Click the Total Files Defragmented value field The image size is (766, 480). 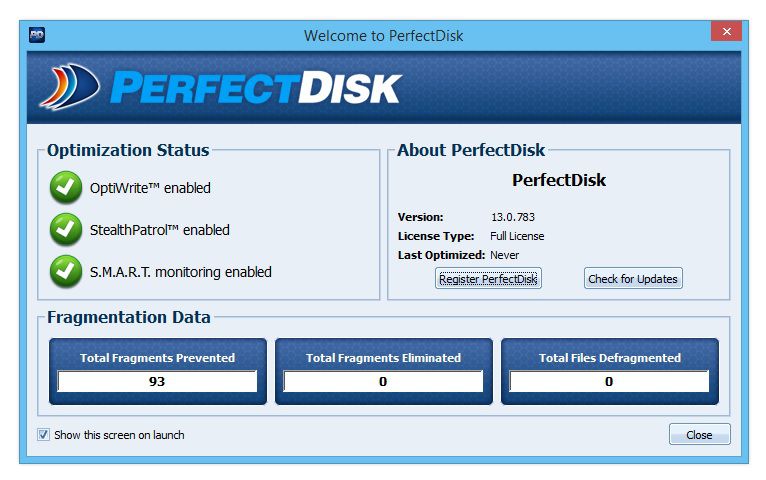pos(609,381)
